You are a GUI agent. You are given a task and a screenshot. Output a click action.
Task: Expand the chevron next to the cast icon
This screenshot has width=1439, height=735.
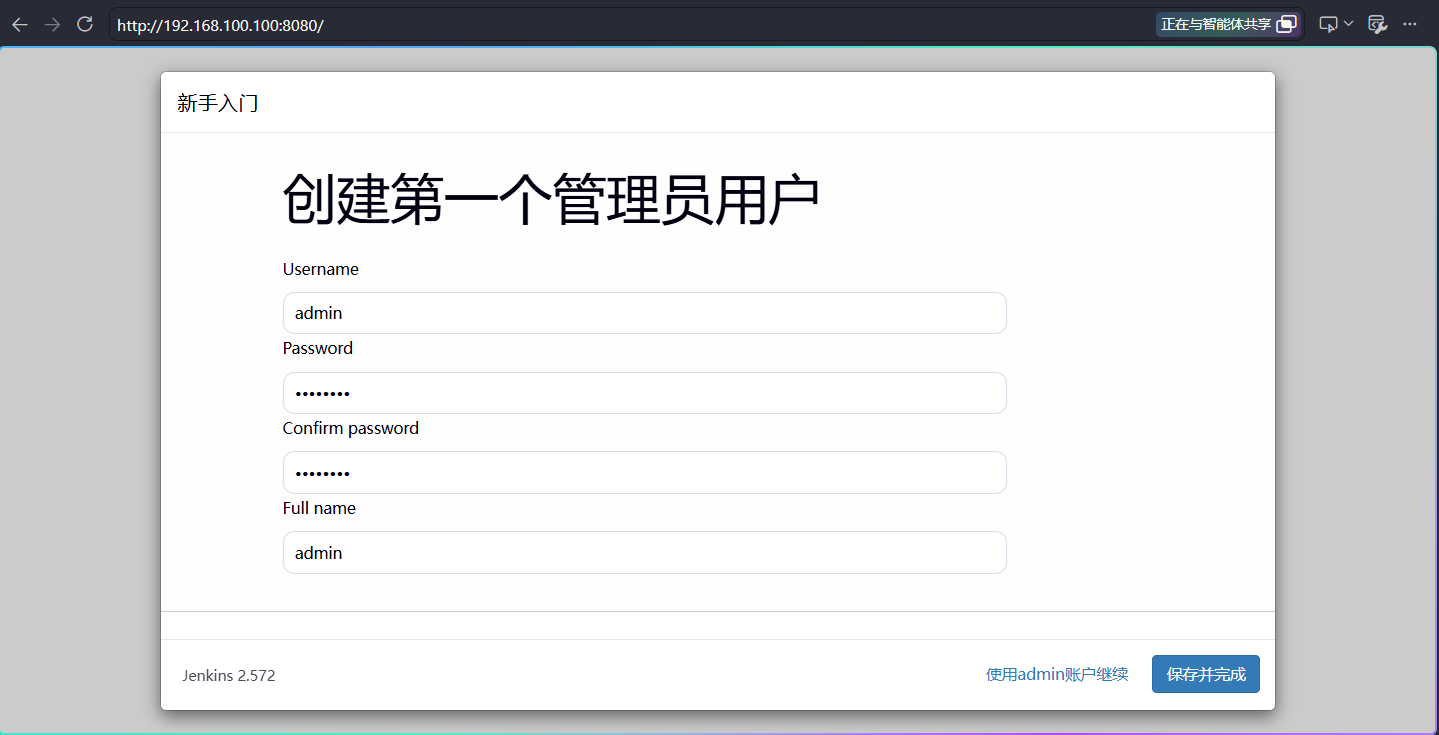(1348, 24)
